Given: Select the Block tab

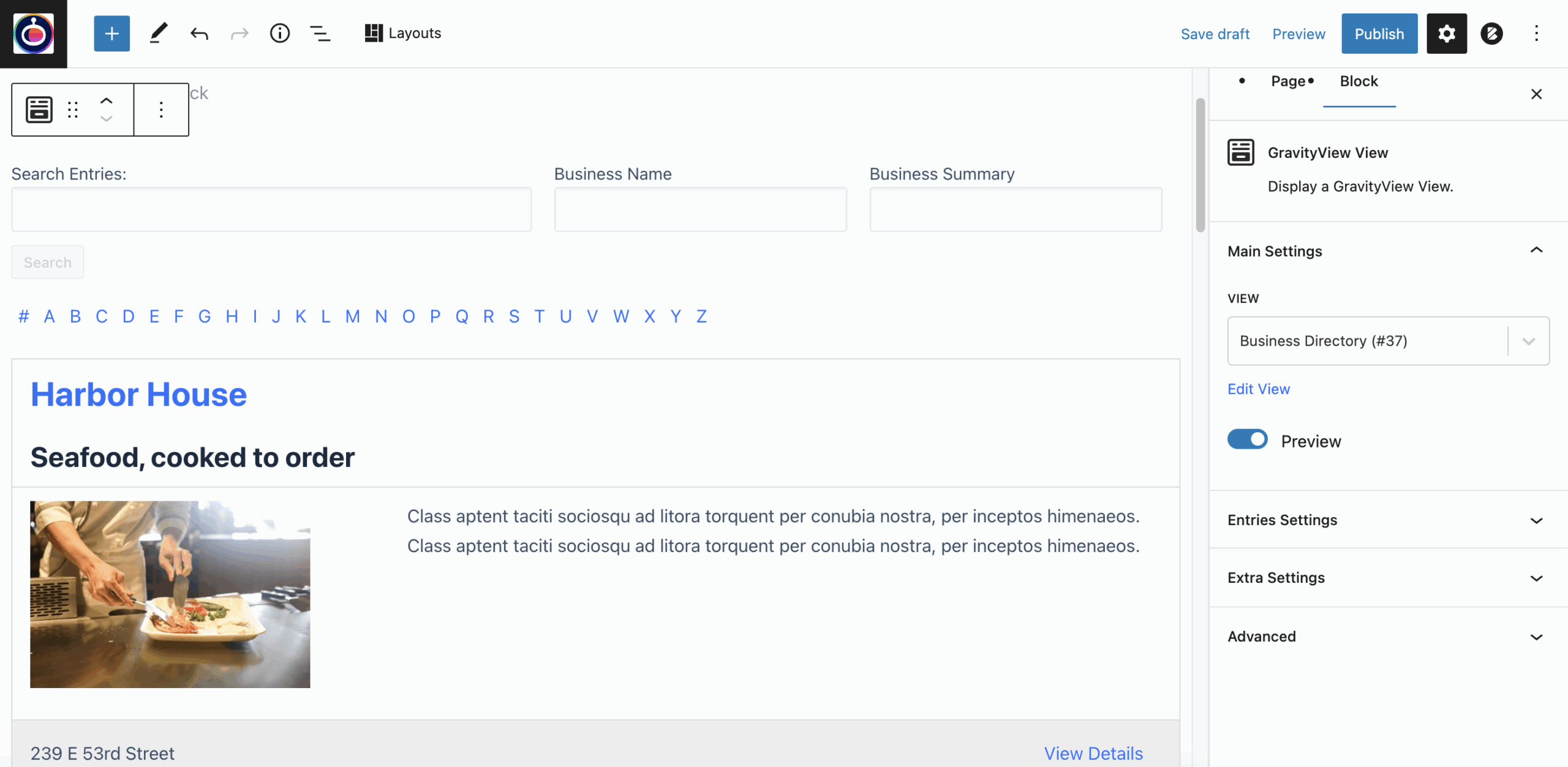Looking at the screenshot, I should tap(1359, 81).
